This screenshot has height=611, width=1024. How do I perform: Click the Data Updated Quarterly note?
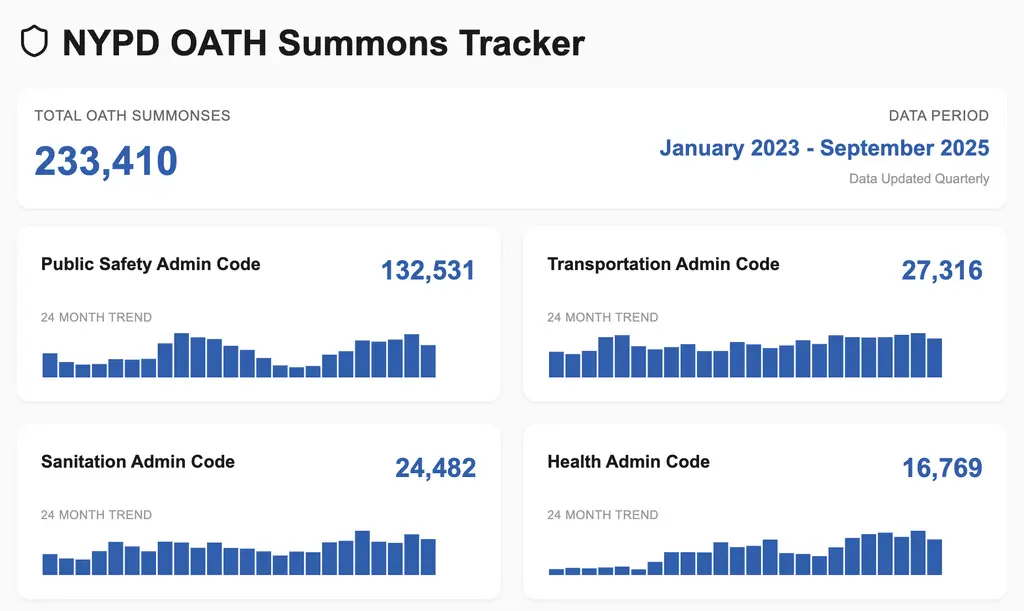(919, 179)
